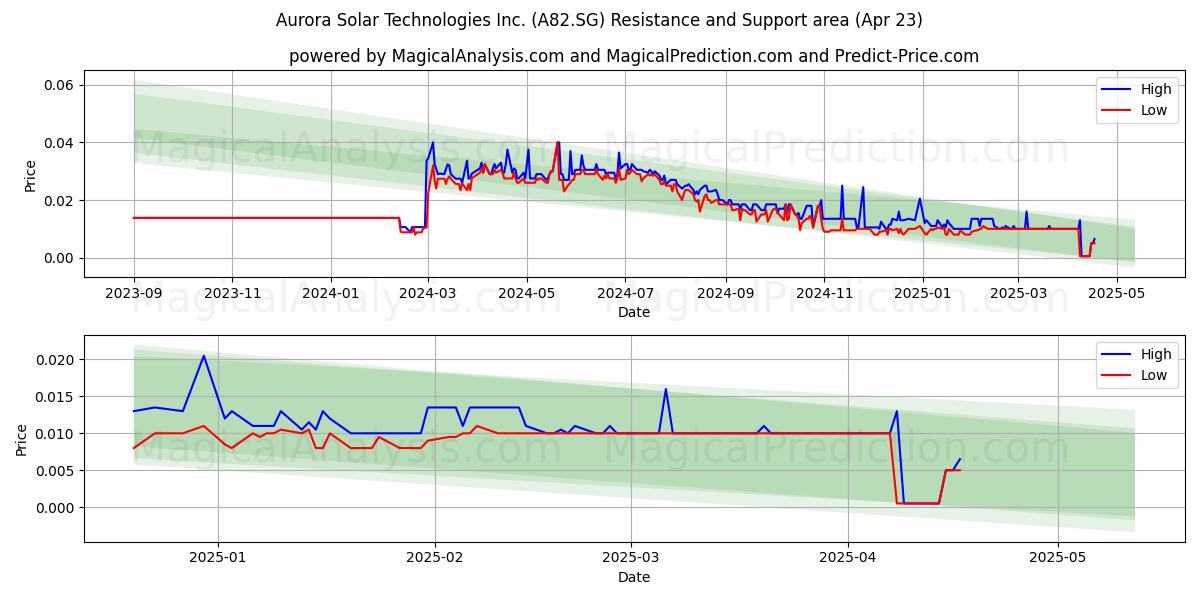Click the 2023-11 date label on top axis
This screenshot has width=1200, height=600.
click(x=232, y=293)
